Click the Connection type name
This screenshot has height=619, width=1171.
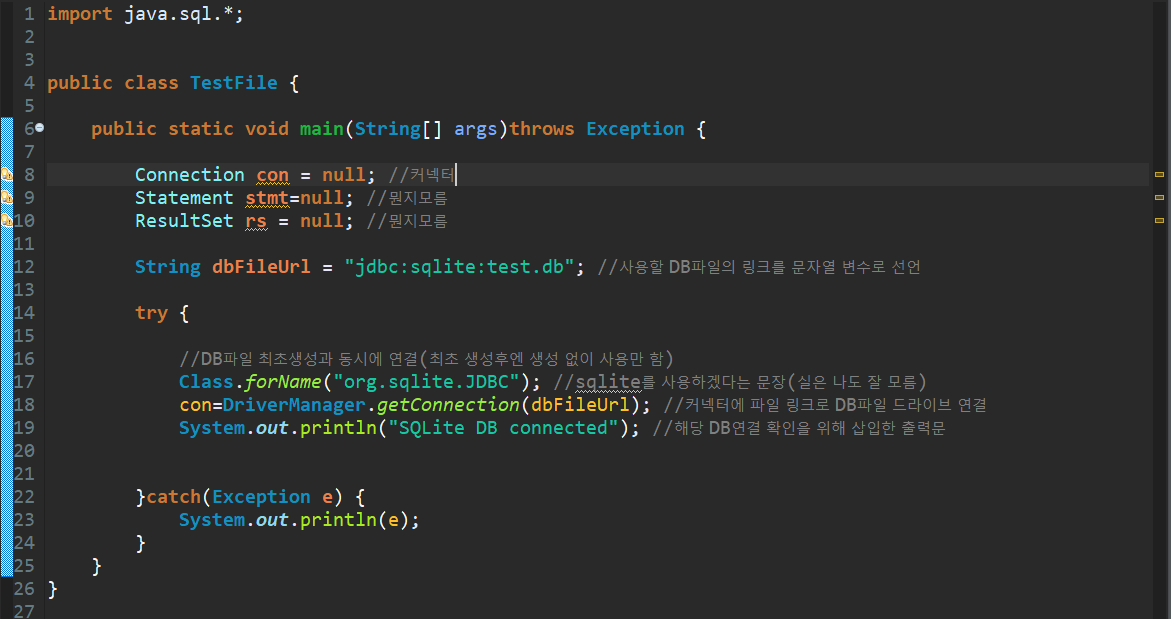tap(190, 175)
